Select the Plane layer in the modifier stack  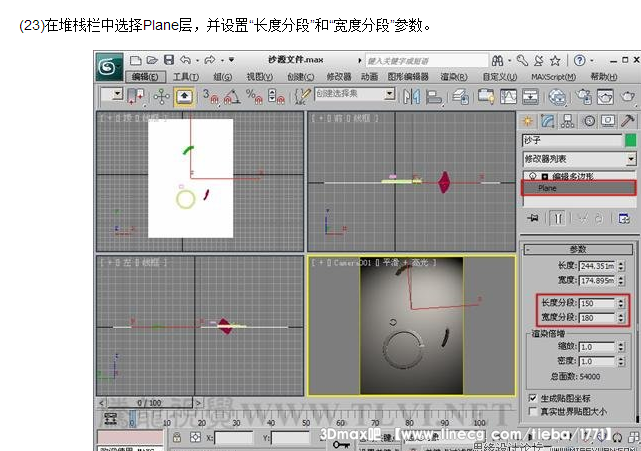pyautogui.click(x=579, y=188)
